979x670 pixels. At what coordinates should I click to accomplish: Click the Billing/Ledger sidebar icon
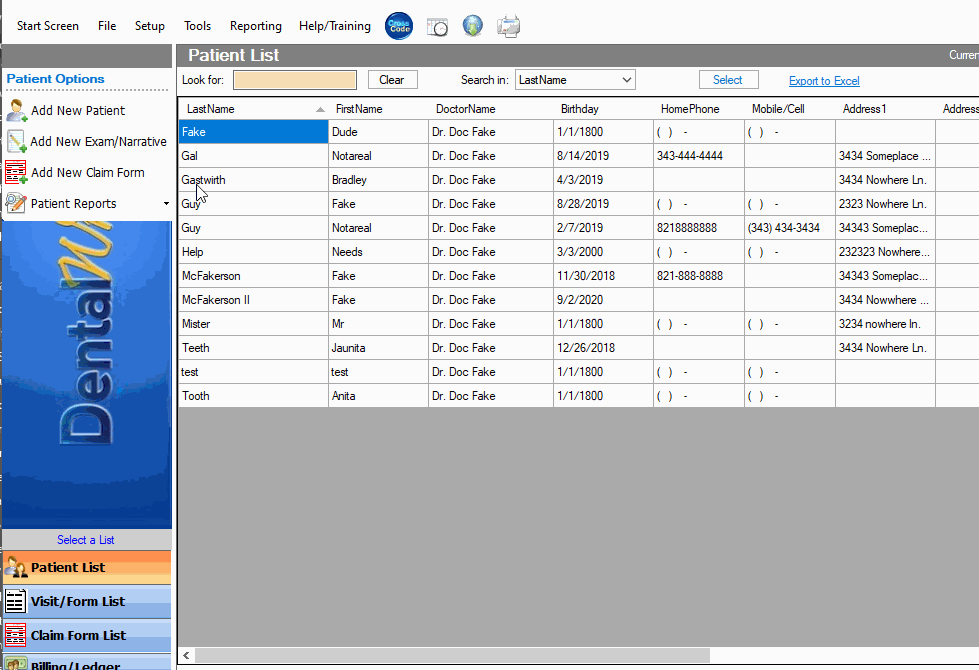(x=17, y=662)
